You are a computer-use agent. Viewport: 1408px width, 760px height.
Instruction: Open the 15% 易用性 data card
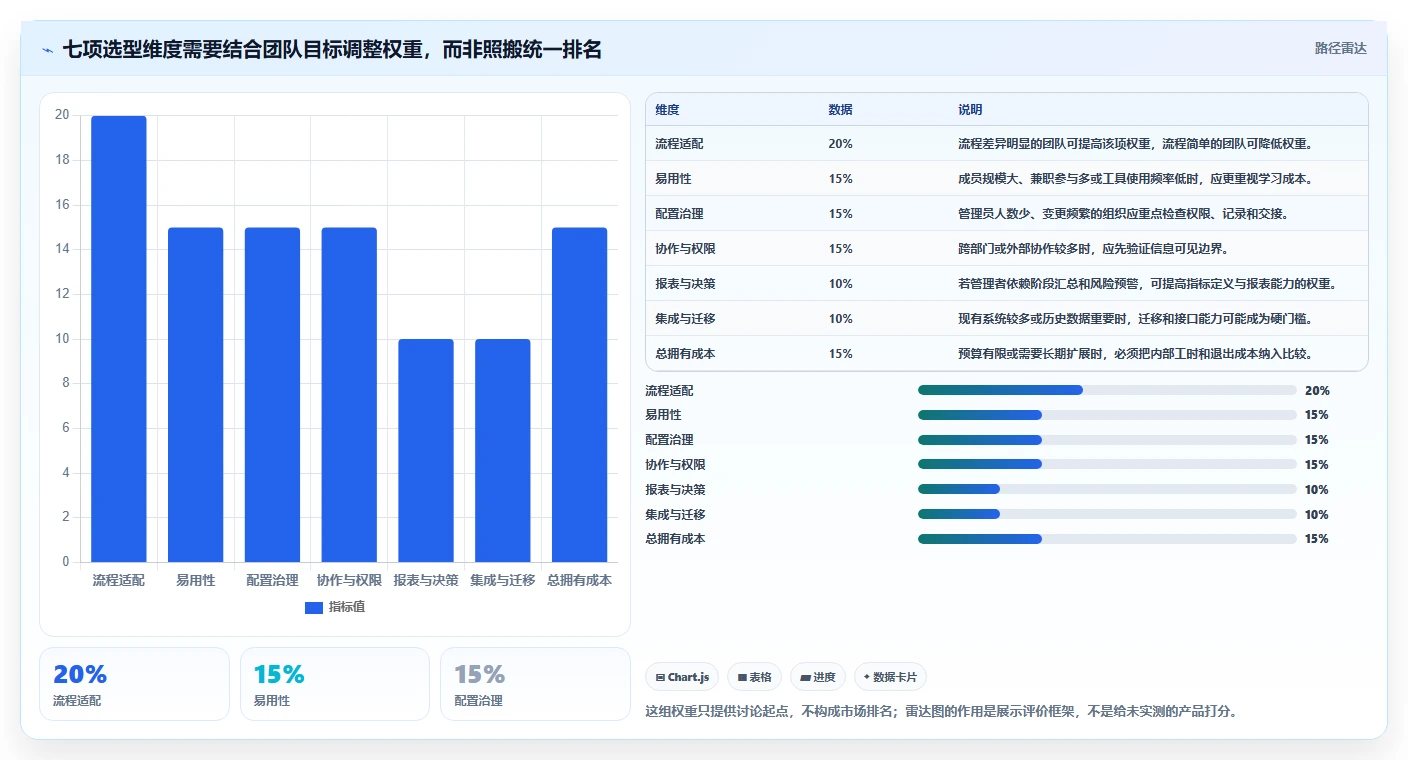[335, 684]
